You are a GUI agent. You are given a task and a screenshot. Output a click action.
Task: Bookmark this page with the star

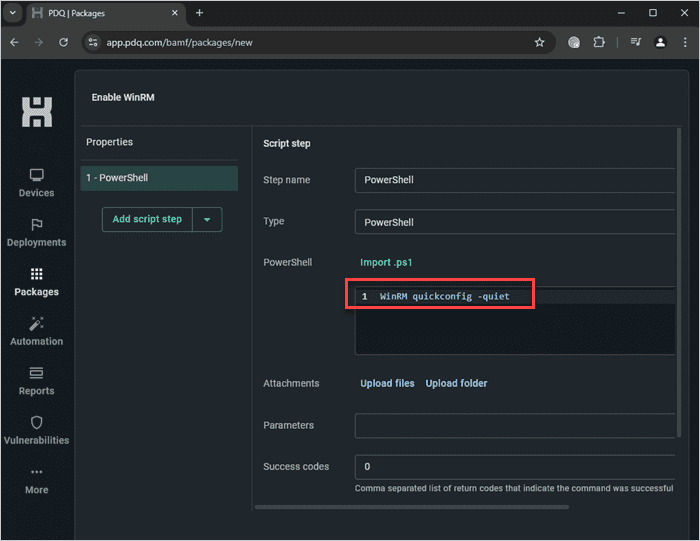click(539, 42)
